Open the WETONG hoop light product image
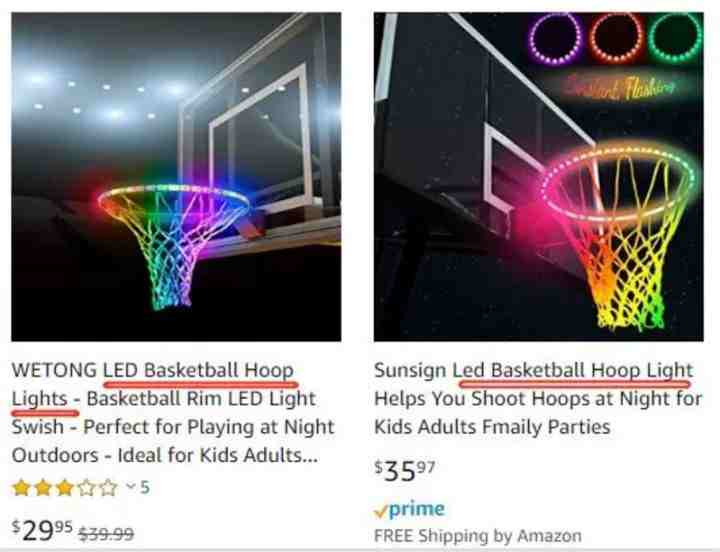720x552 pixels. [x=176, y=177]
